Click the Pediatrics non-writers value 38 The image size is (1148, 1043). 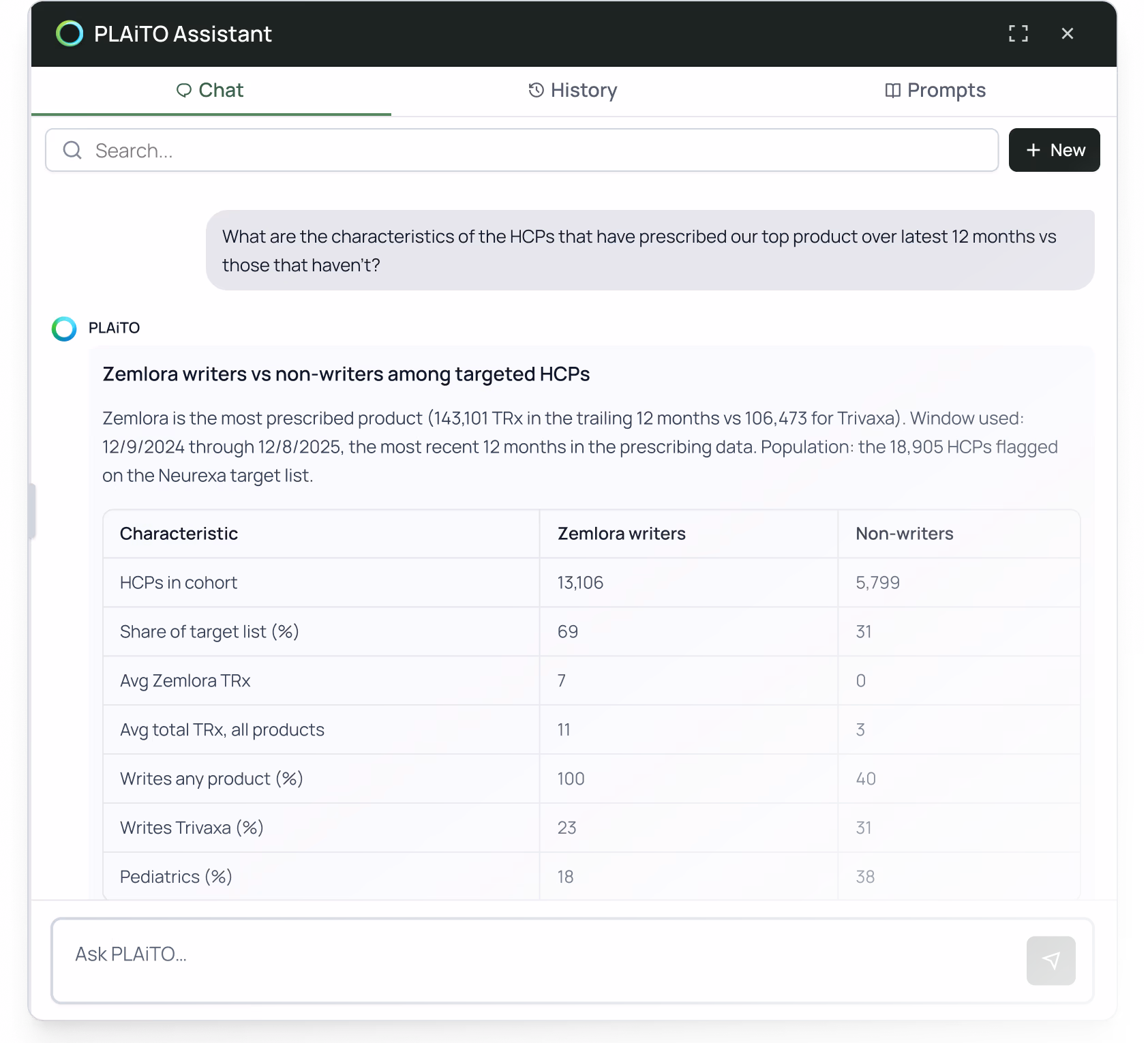865,877
